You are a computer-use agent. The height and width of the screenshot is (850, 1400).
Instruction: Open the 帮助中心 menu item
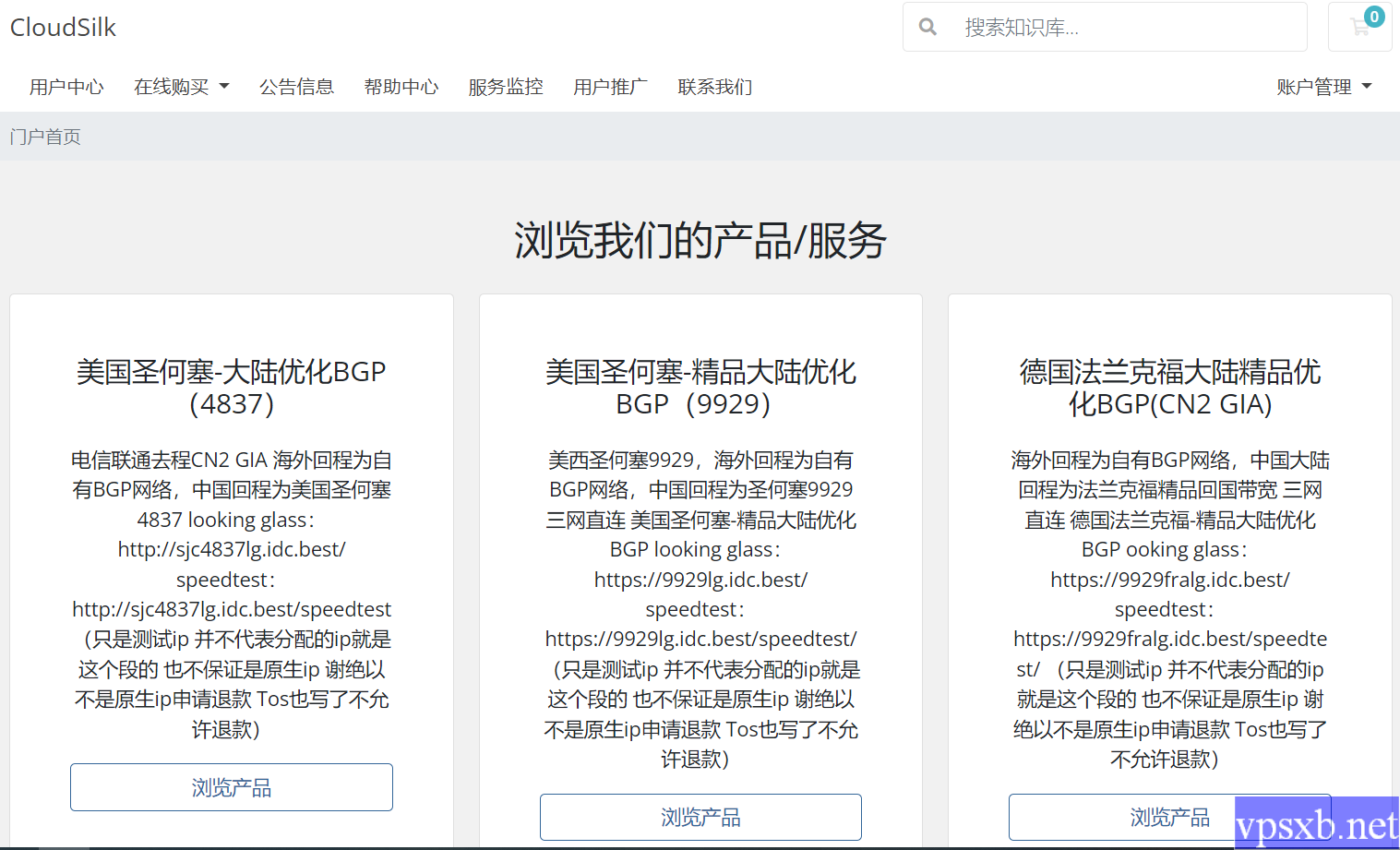click(x=401, y=87)
